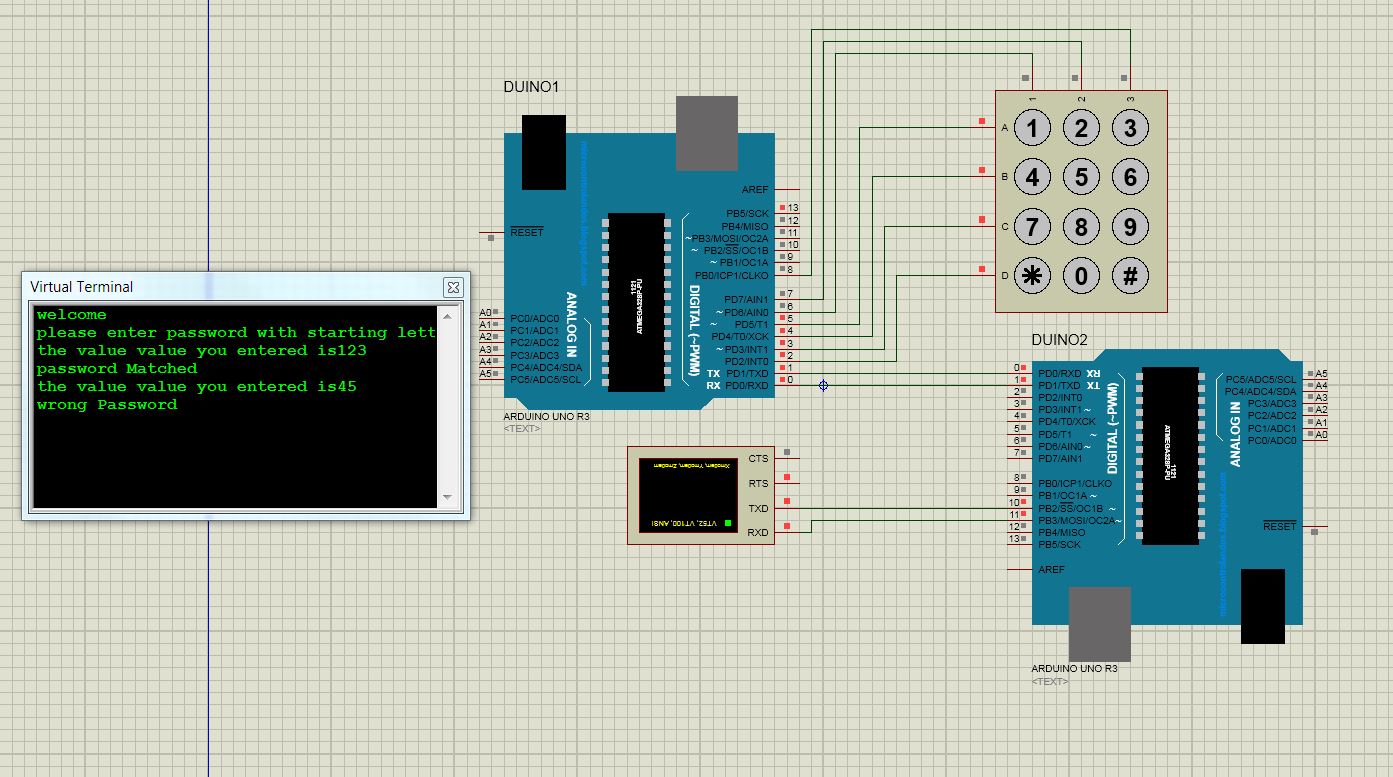Close the Virtual Terminal window
1393x777 pixels.
tap(453, 287)
